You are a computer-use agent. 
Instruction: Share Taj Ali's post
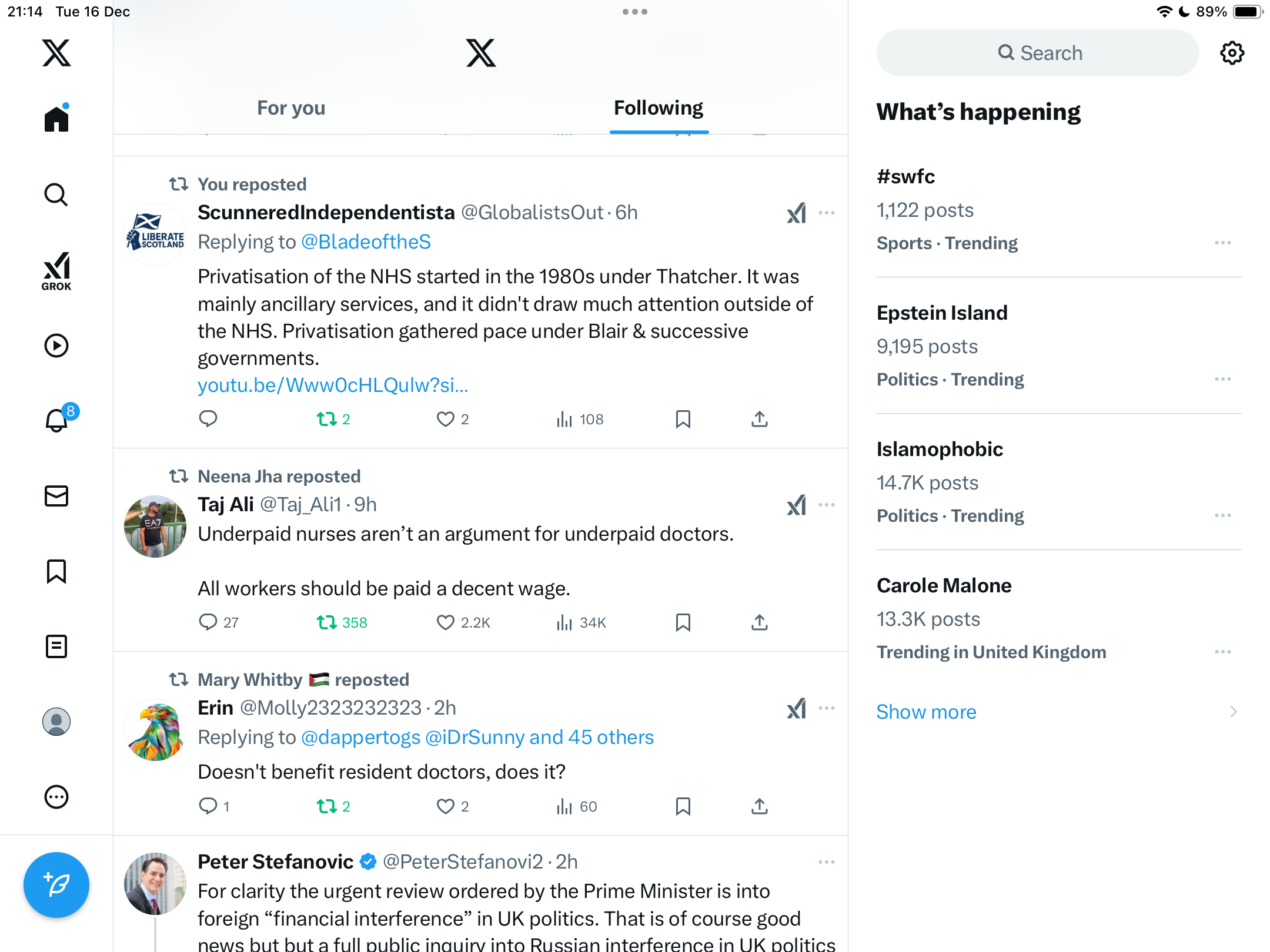point(759,622)
